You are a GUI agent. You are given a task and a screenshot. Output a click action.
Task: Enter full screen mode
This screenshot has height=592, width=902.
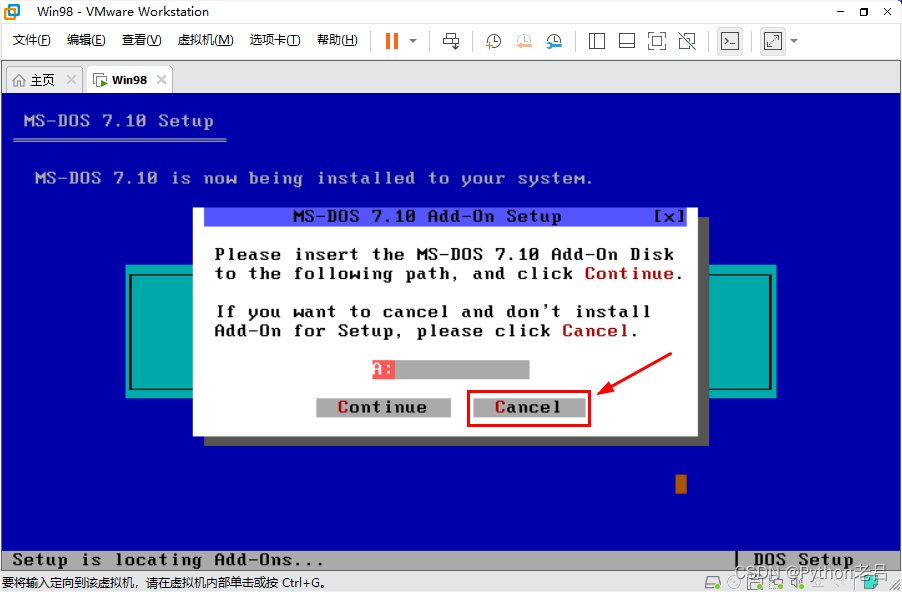656,41
